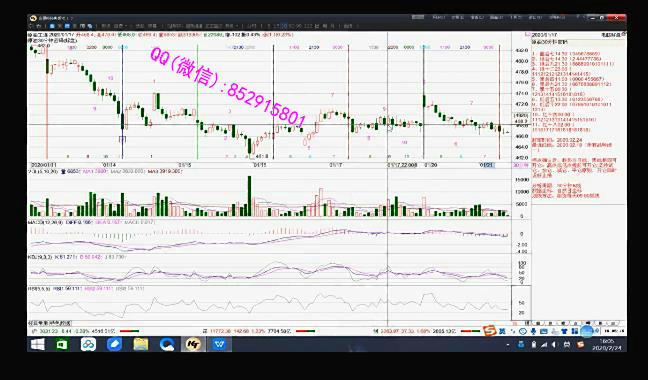Click the RSI indicator panel label
The image size is (648, 380).
(39, 289)
